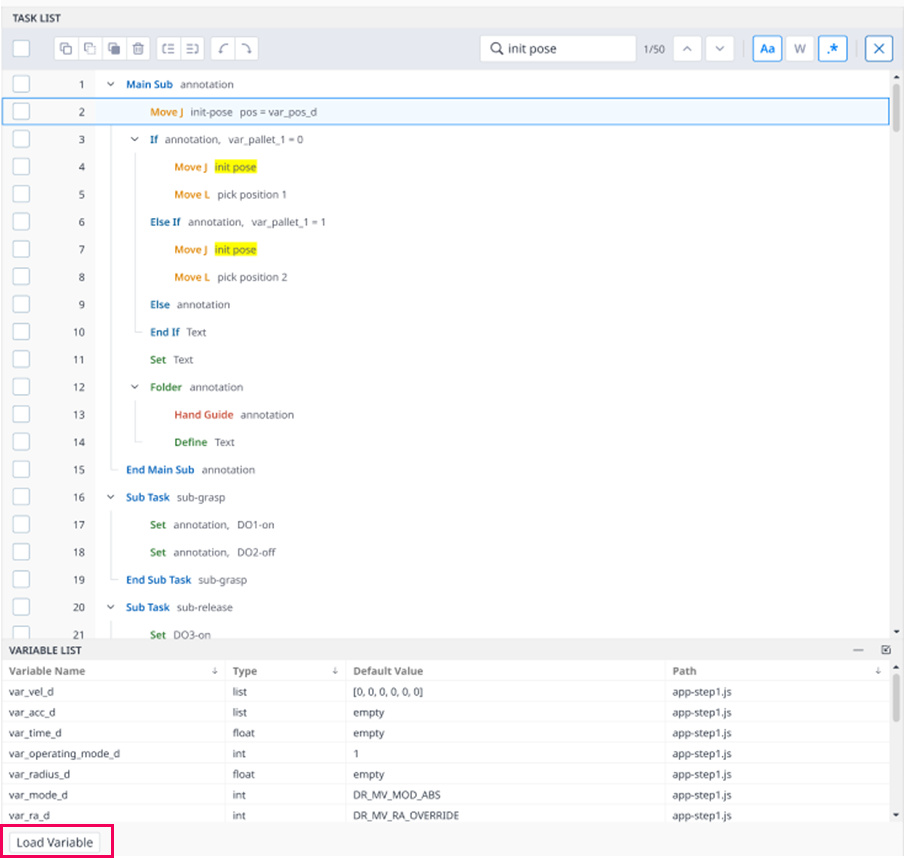Viewport: 904px width, 858px height.
Task: Select Set annotation DO1-on line
Action: [x=446, y=525]
